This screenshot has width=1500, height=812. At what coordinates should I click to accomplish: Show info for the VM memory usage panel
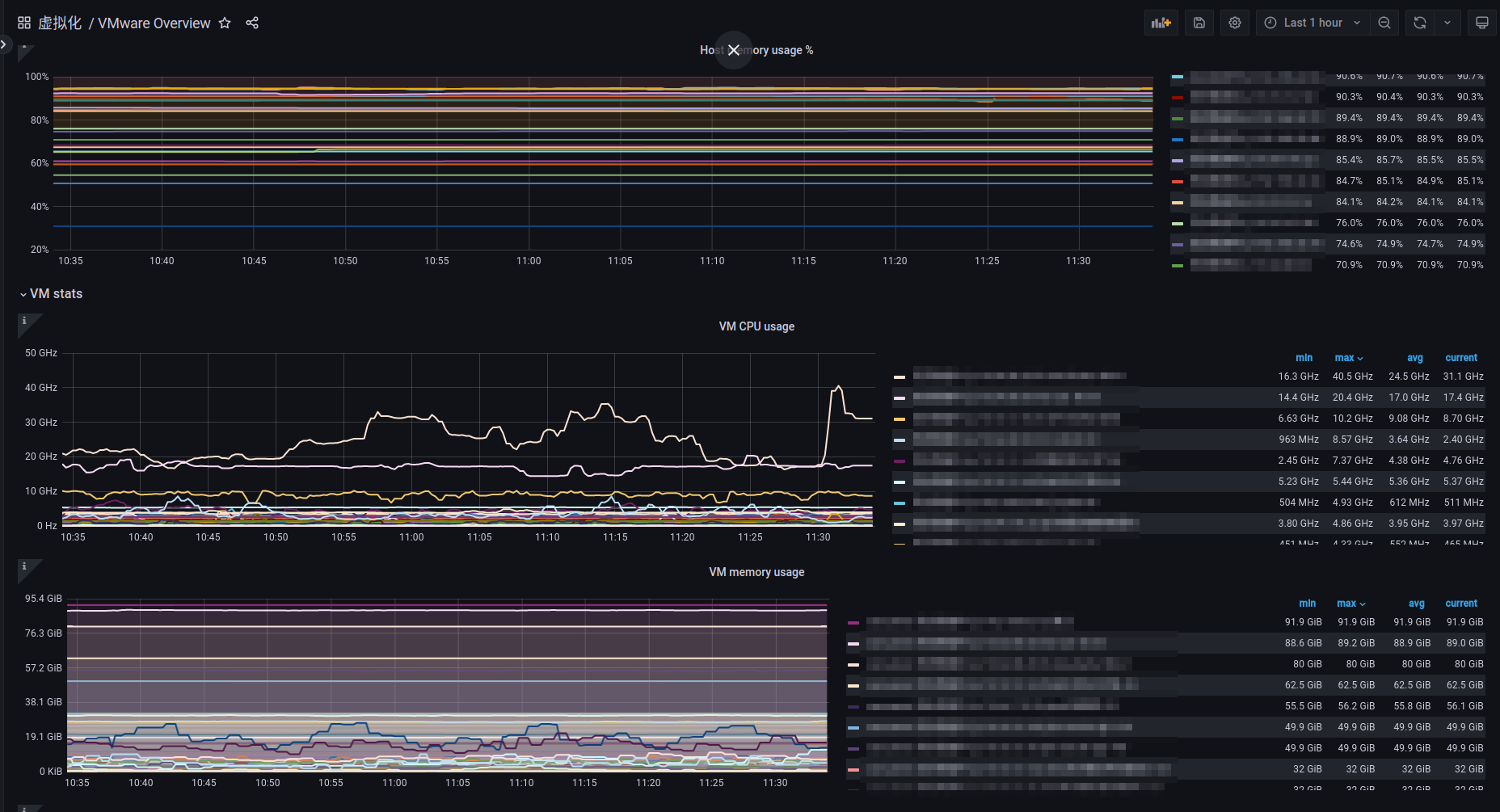tap(24, 567)
